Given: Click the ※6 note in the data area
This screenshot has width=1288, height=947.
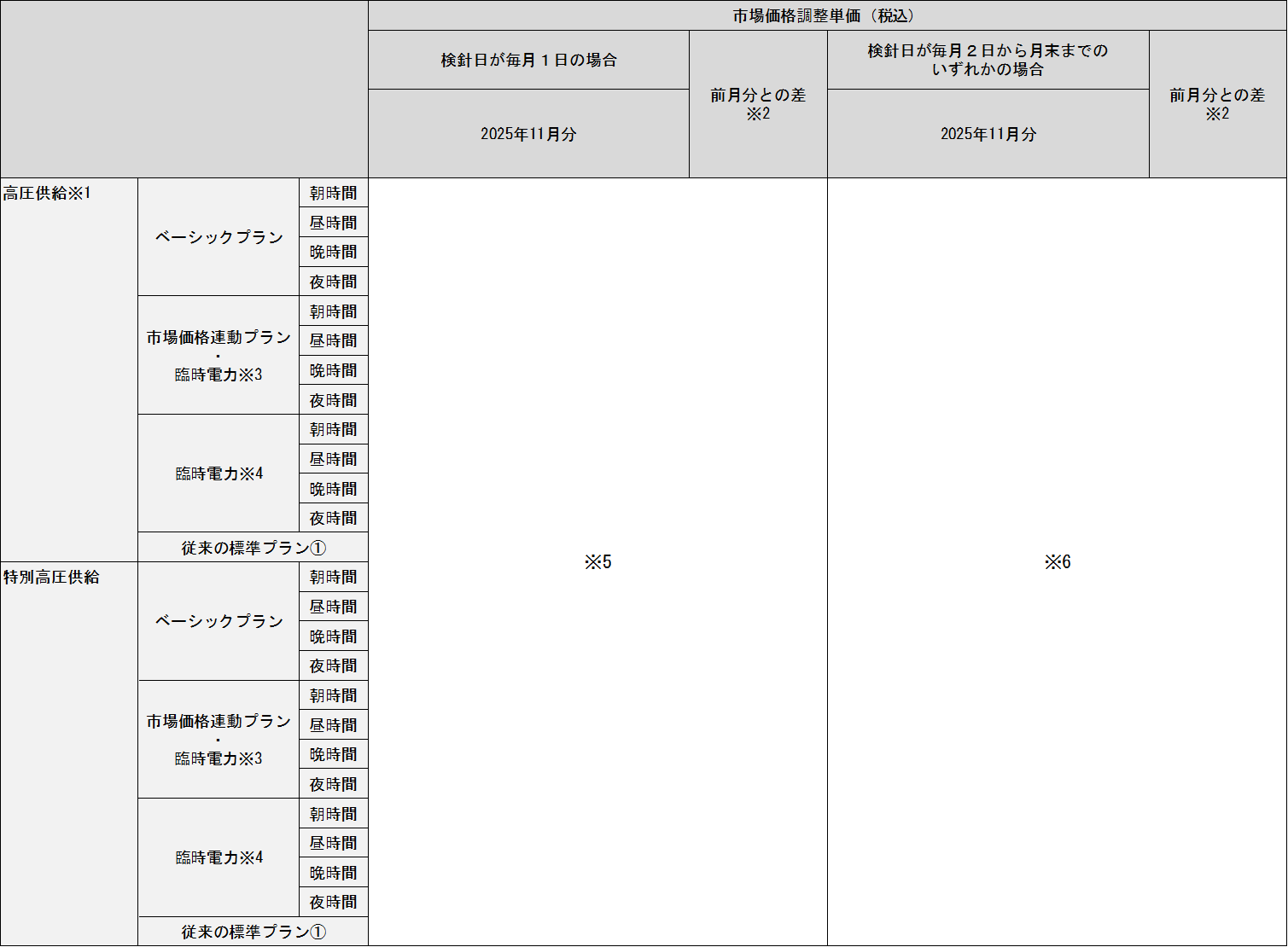Looking at the screenshot, I should (x=1057, y=562).
